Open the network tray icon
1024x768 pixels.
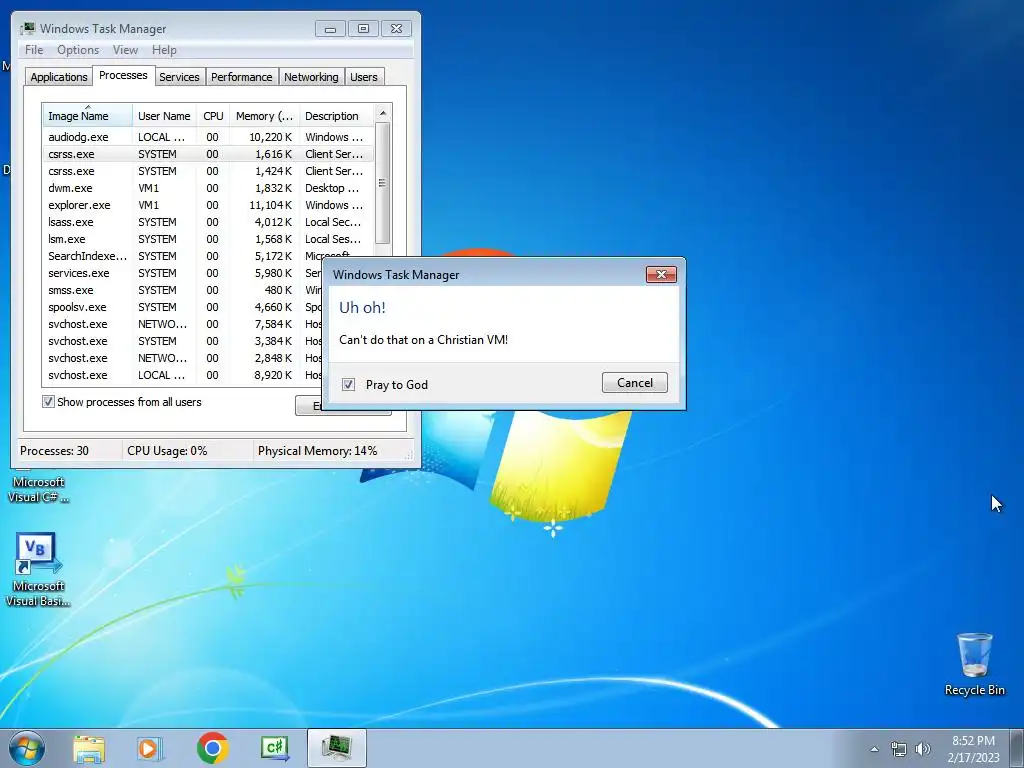pos(899,749)
